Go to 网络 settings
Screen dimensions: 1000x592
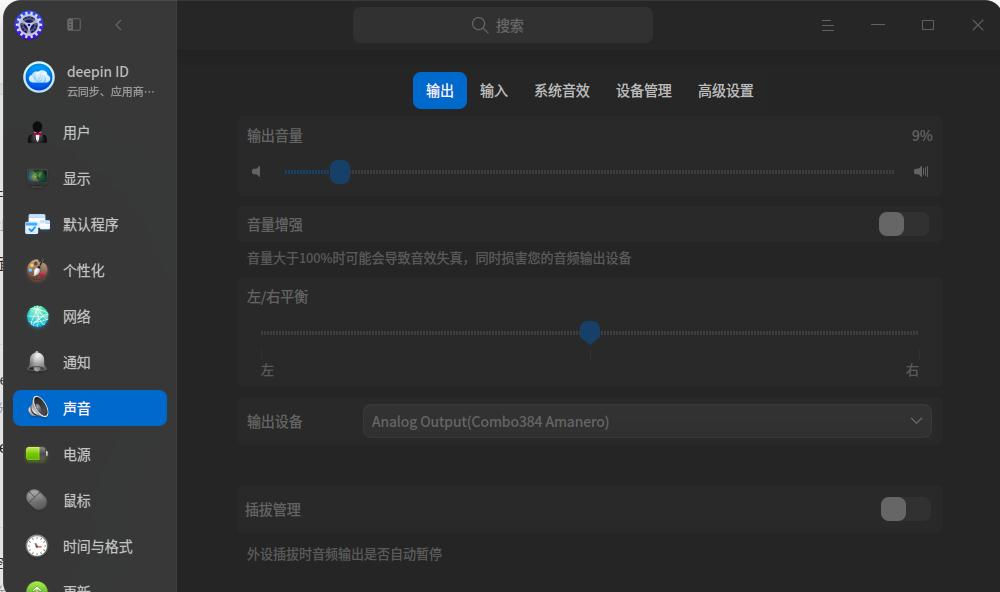tap(90, 316)
